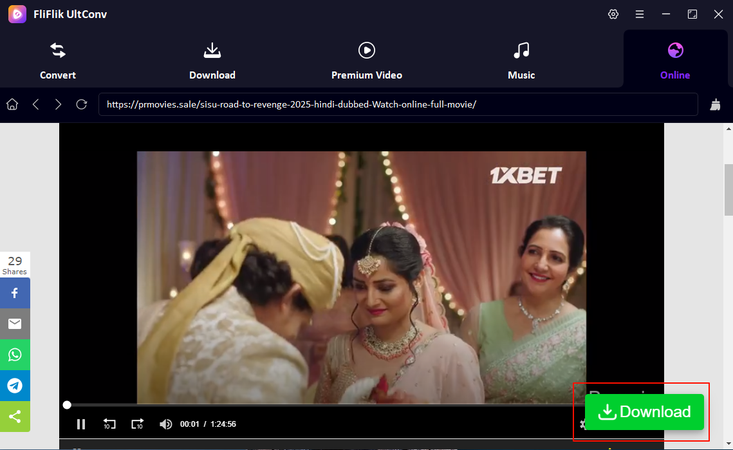Share on WhatsApp

(x=15, y=355)
